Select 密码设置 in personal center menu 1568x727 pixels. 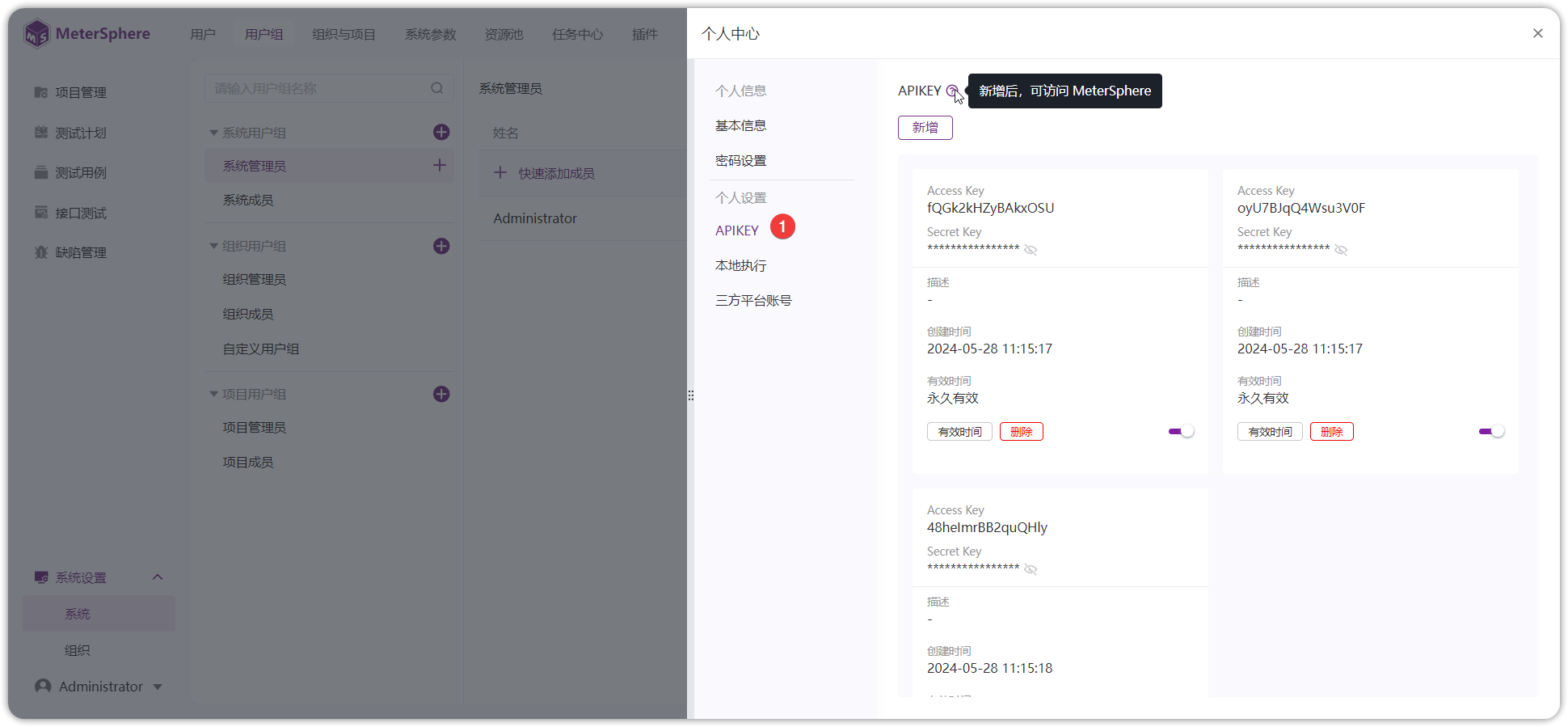pos(740,160)
